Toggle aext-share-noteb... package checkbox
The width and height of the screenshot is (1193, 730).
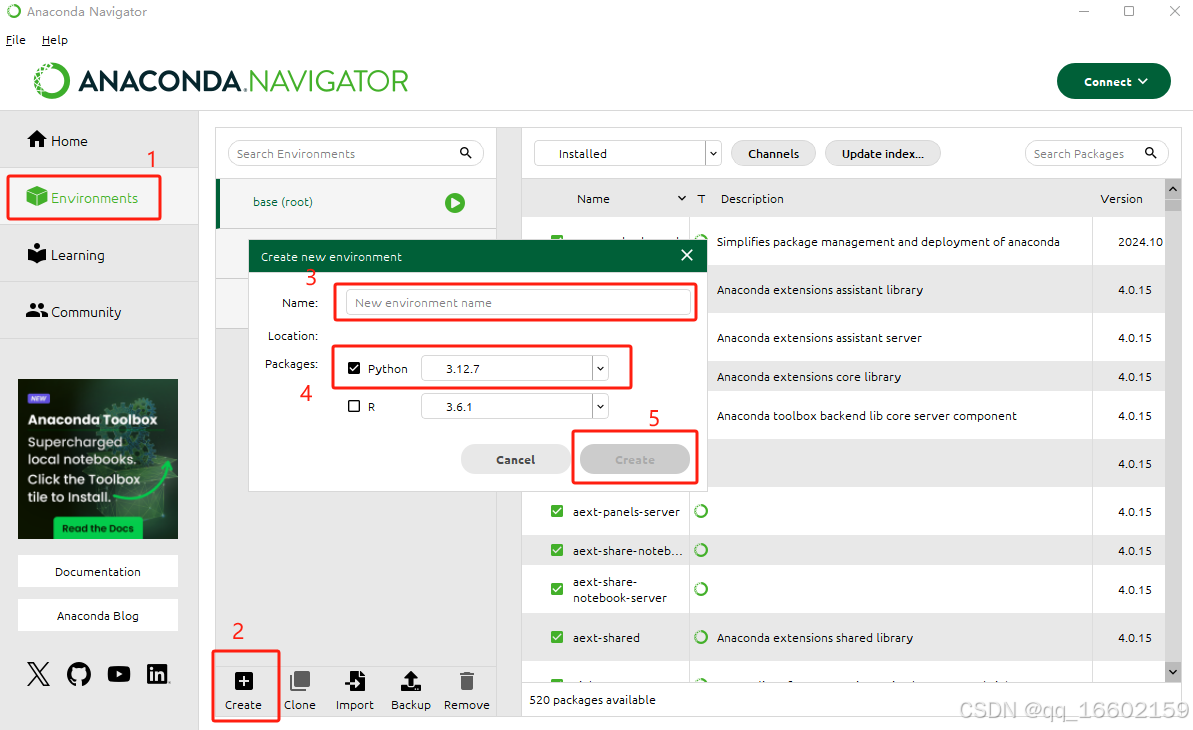pos(557,550)
